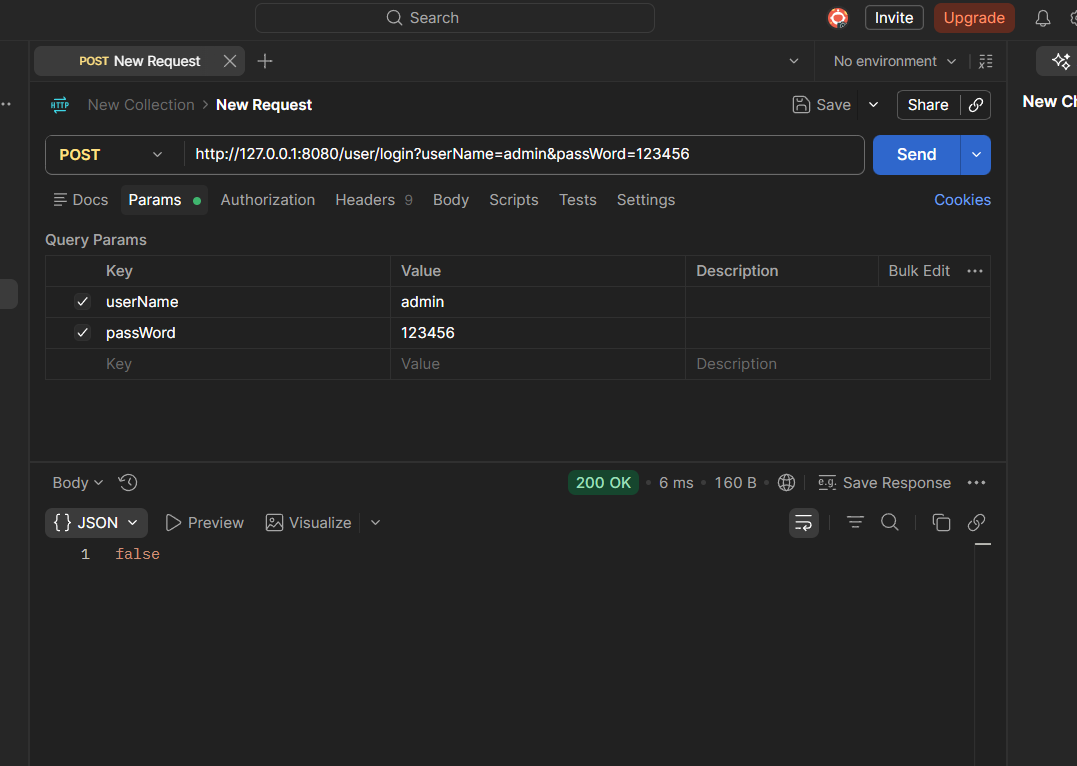Viewport: 1077px width, 766px height.
Task: Click the network globe icon in the response bar
Action: point(786,483)
